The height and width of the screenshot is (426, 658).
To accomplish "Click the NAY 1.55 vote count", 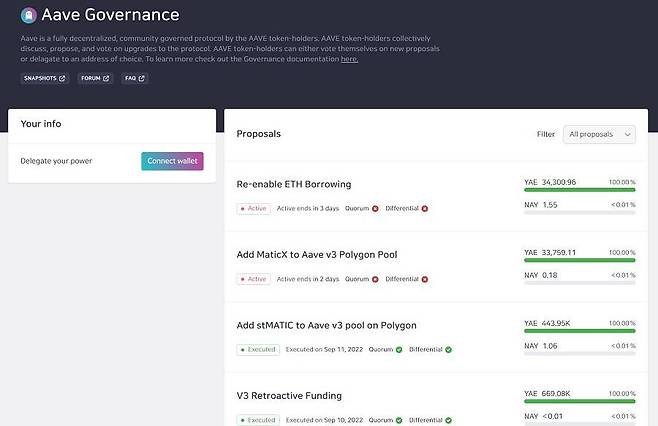I will [541, 205].
